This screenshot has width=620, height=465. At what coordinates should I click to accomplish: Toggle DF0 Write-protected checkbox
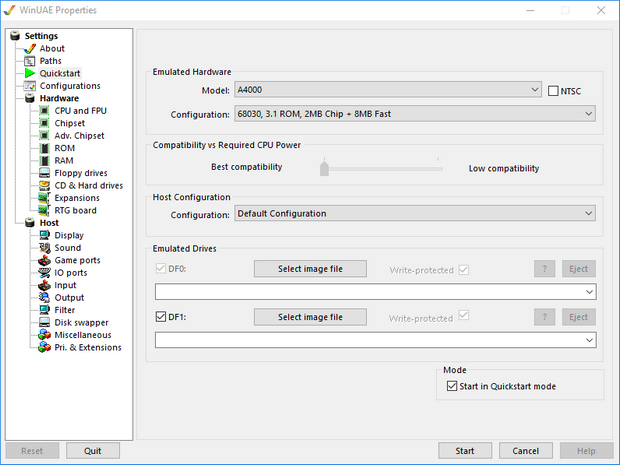coord(464,270)
